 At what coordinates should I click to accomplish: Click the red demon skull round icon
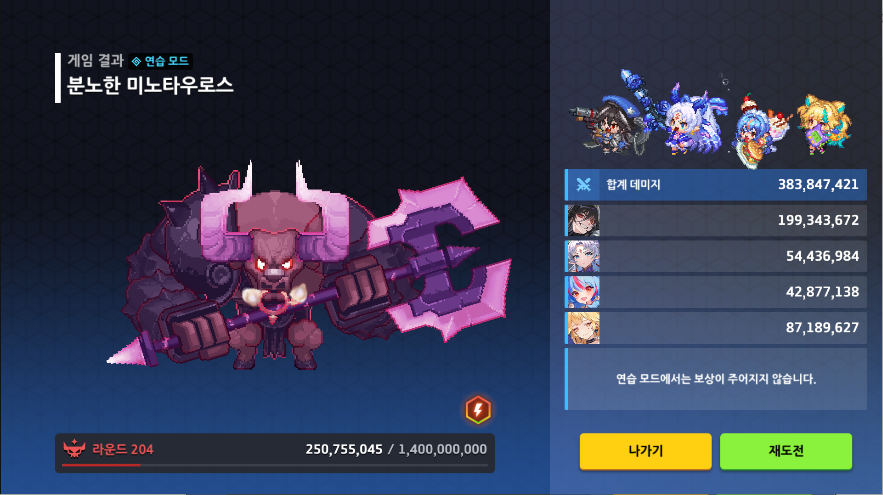(x=74, y=449)
